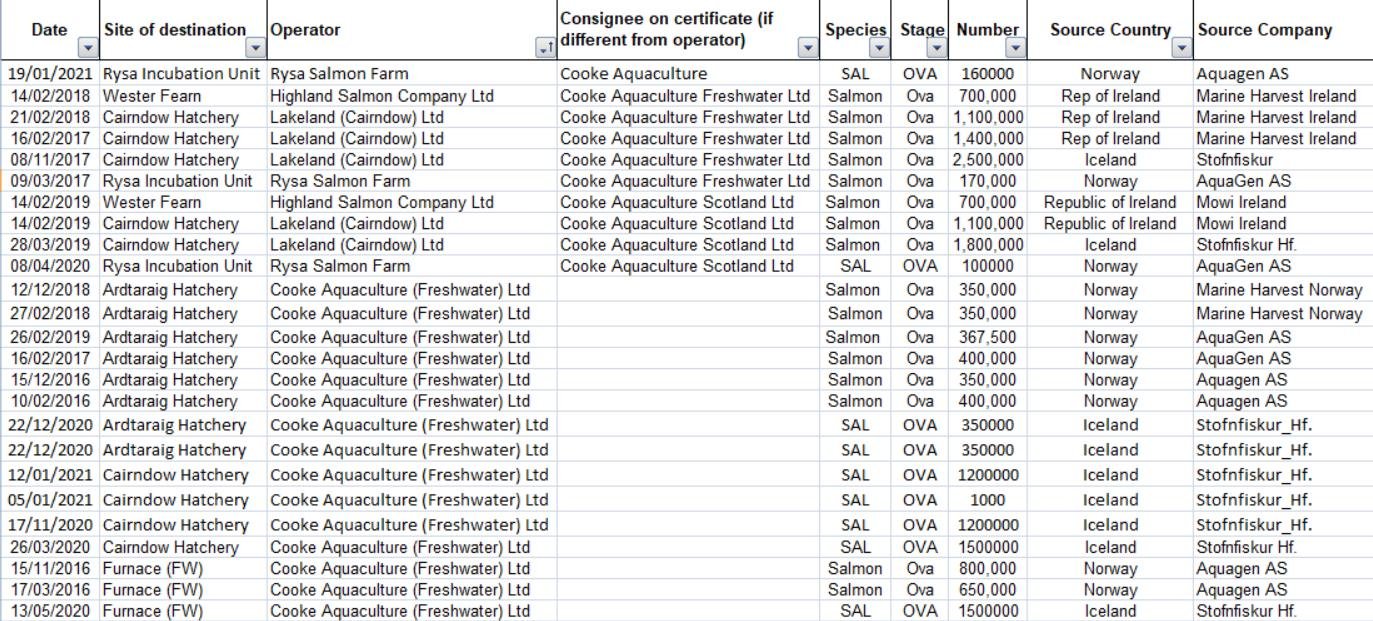Open the Site of destination filter dropdown

[x=256, y=48]
